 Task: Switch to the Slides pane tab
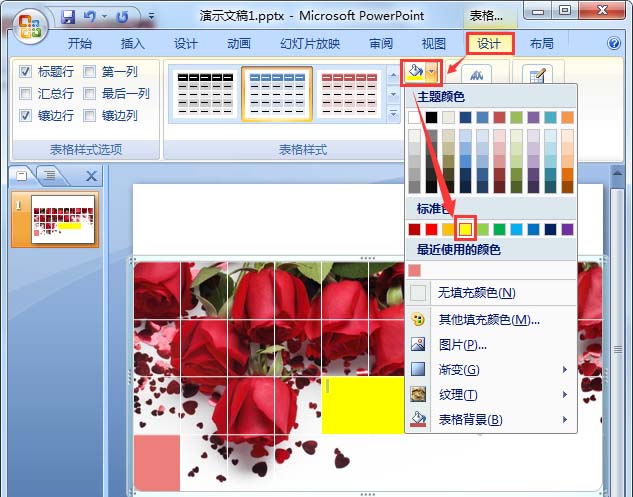22,175
